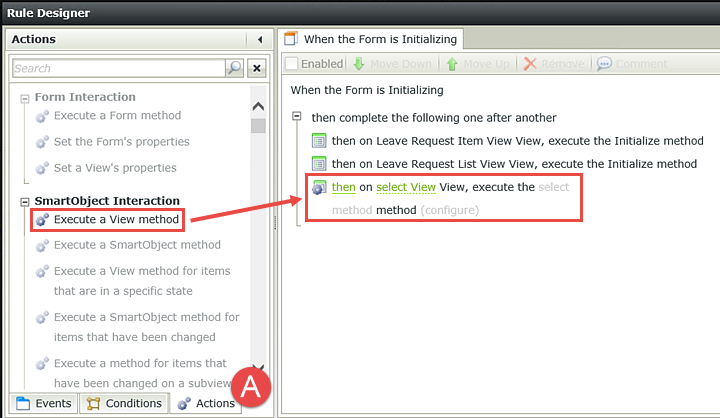Click the Conditions tab icon
The height and width of the screenshot is (418, 720).
(93, 403)
